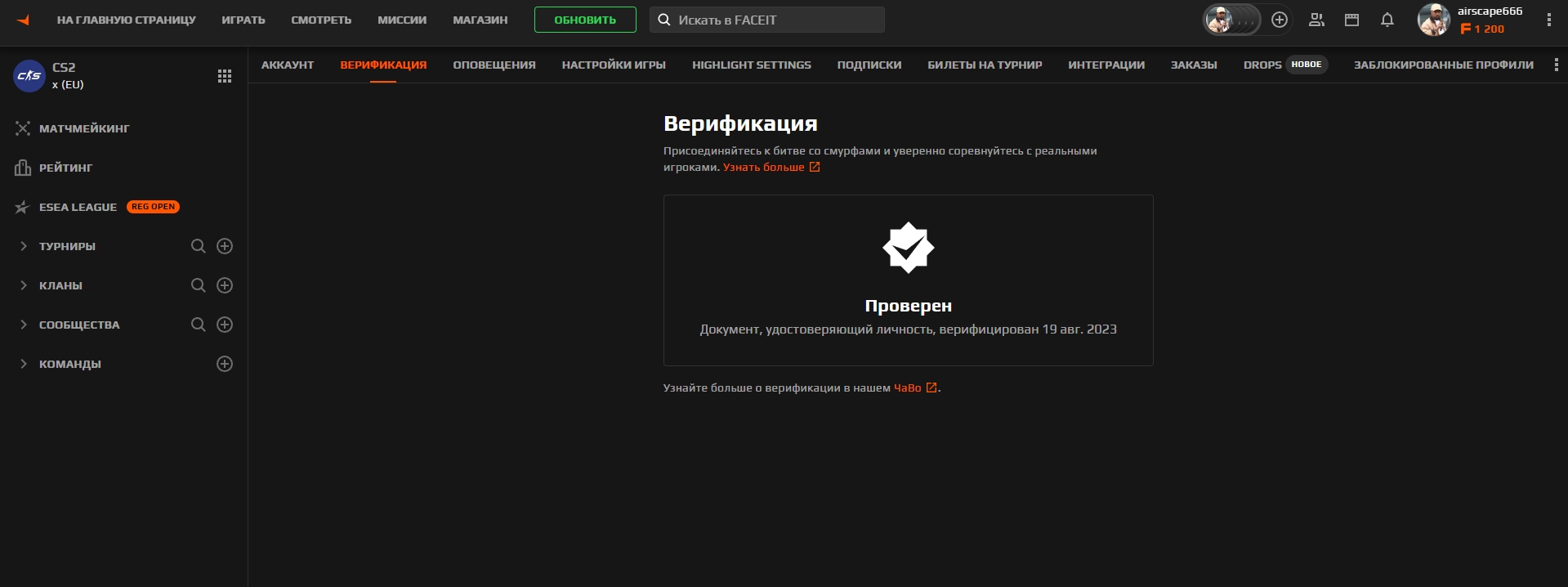Screen dimensions: 1568x587
Task: Search communities with the magnifier icon
Action: (x=198, y=325)
